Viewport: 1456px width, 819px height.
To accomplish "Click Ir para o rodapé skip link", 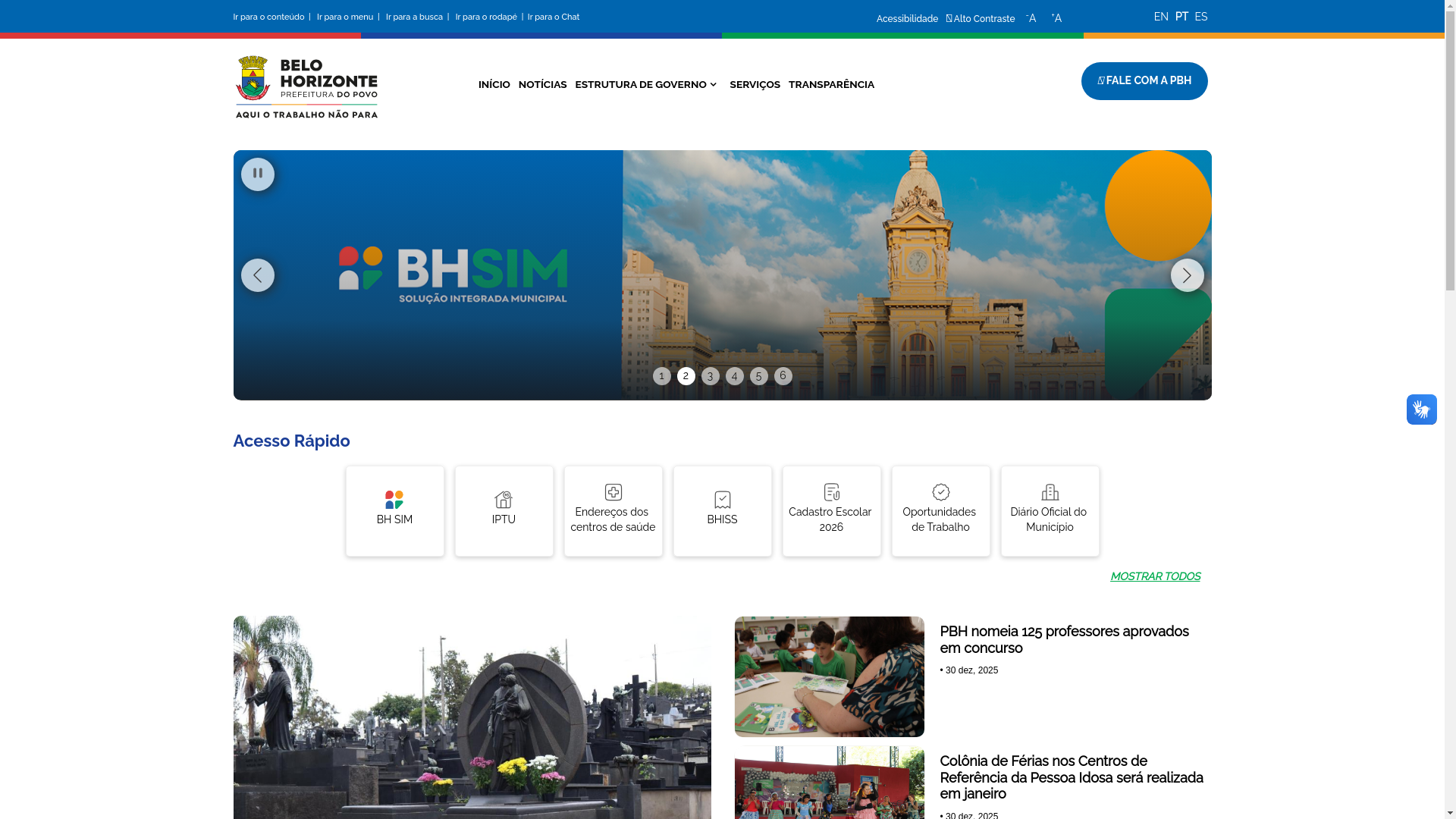I will click(486, 17).
